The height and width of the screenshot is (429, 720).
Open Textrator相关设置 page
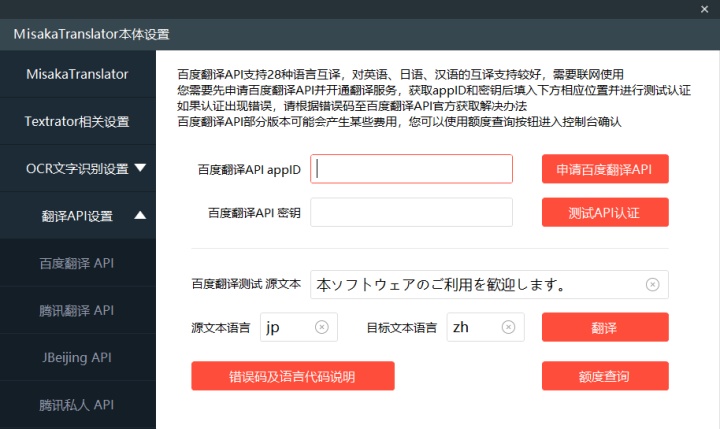(x=78, y=121)
